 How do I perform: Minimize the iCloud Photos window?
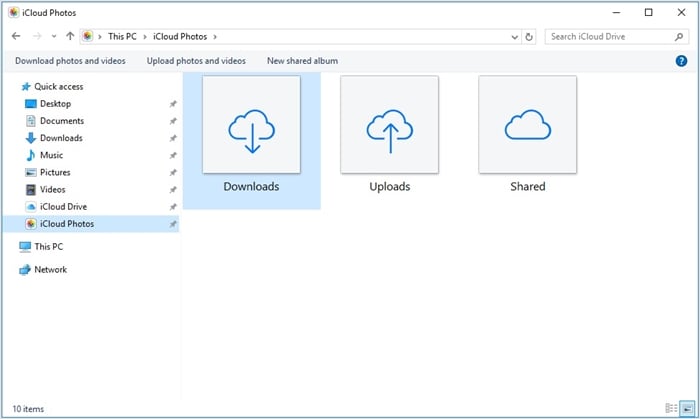(x=617, y=12)
